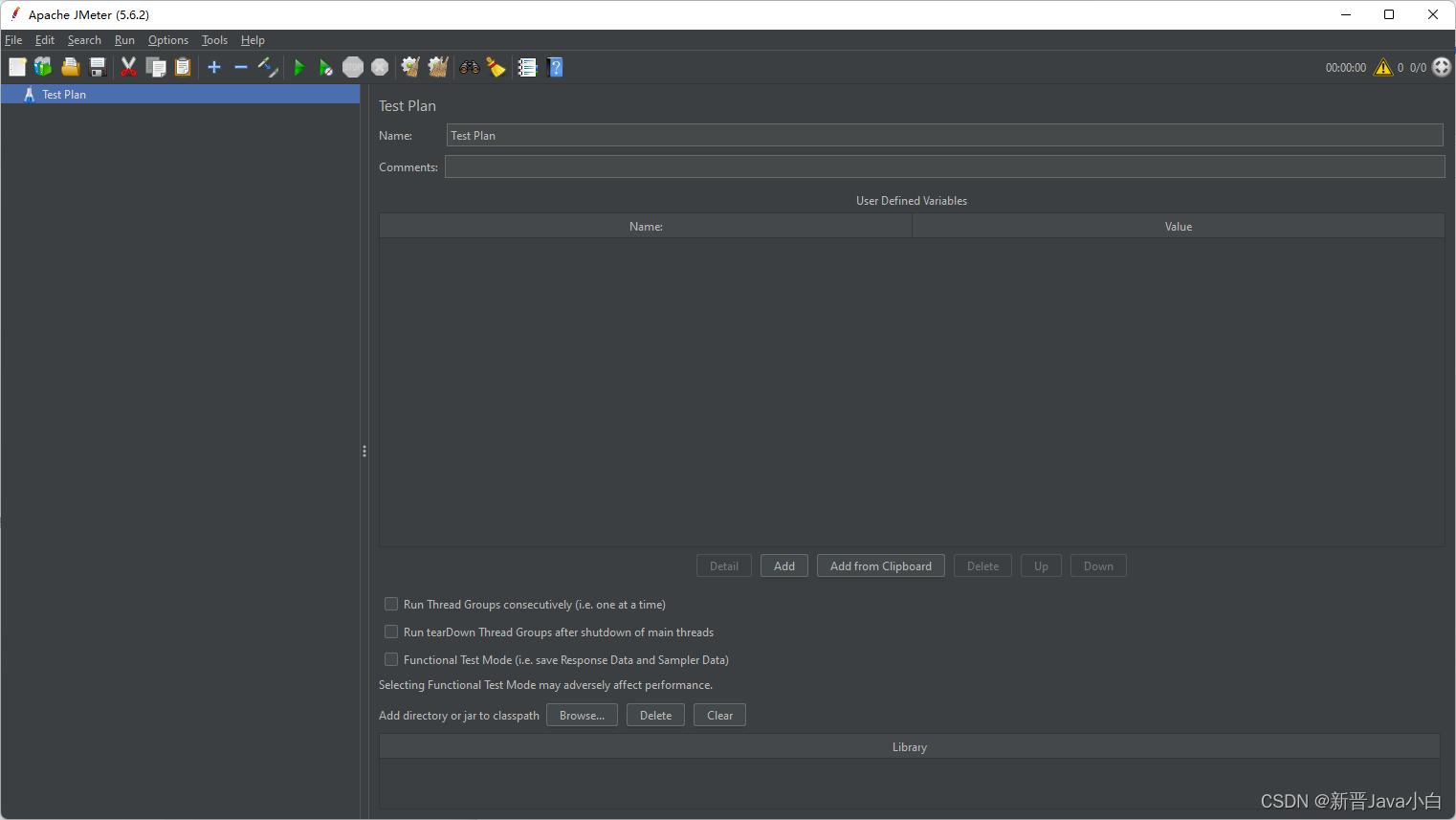The height and width of the screenshot is (820, 1456).
Task: Save the test plan with disk icon
Action: (97, 67)
